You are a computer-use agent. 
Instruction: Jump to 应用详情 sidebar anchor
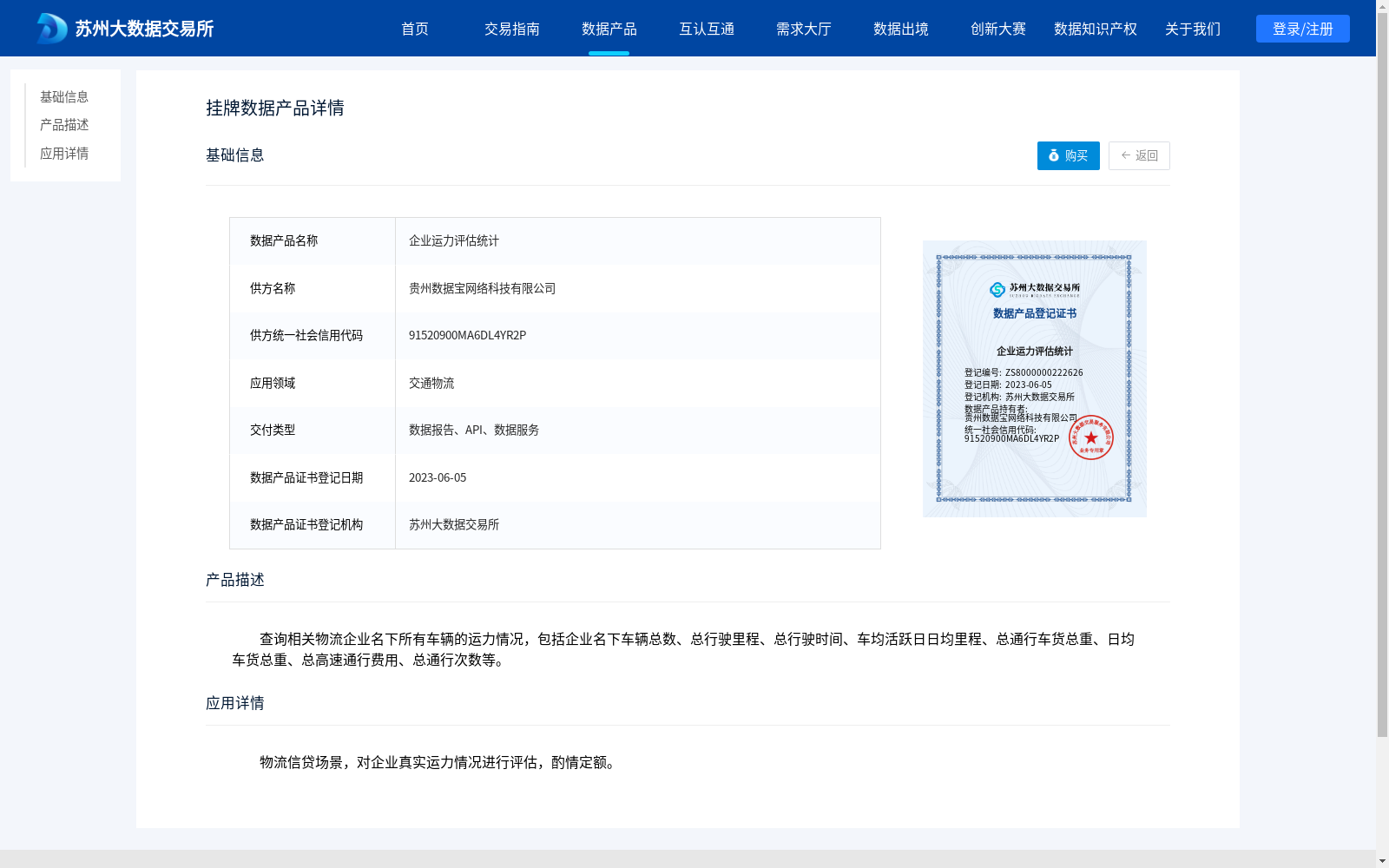pyautogui.click(x=64, y=154)
